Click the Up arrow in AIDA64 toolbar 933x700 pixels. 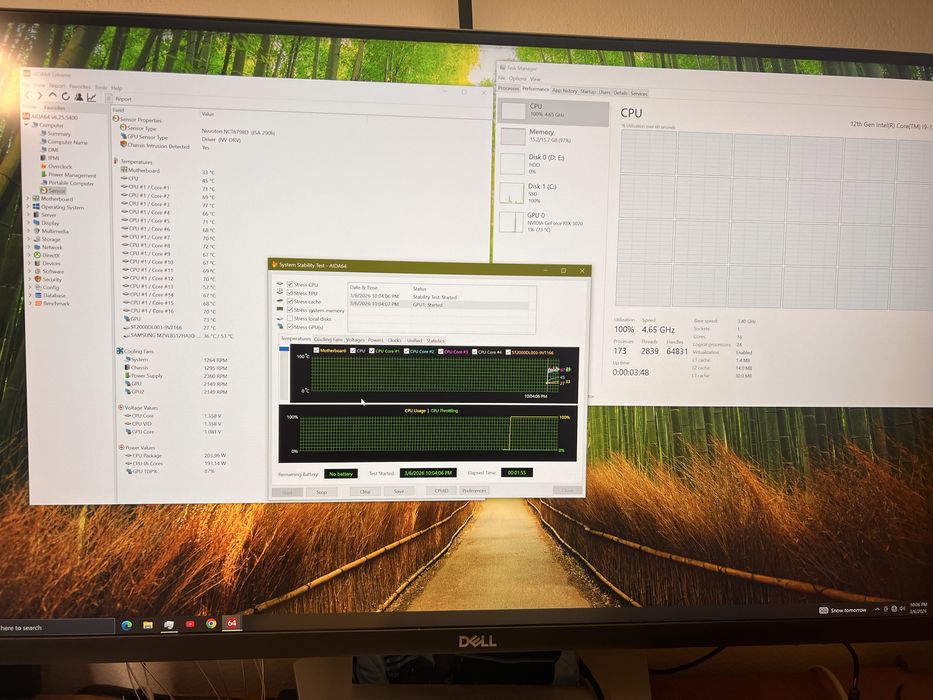(52, 95)
